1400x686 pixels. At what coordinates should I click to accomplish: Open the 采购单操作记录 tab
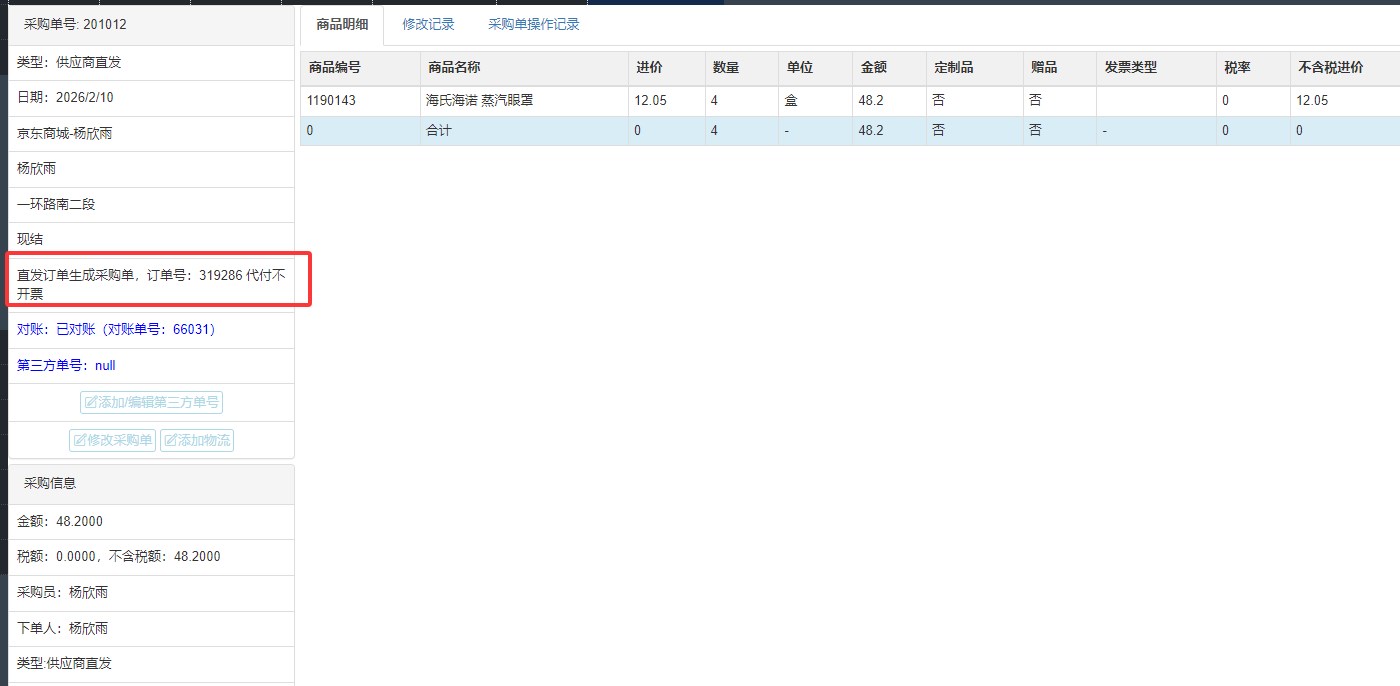click(x=533, y=24)
